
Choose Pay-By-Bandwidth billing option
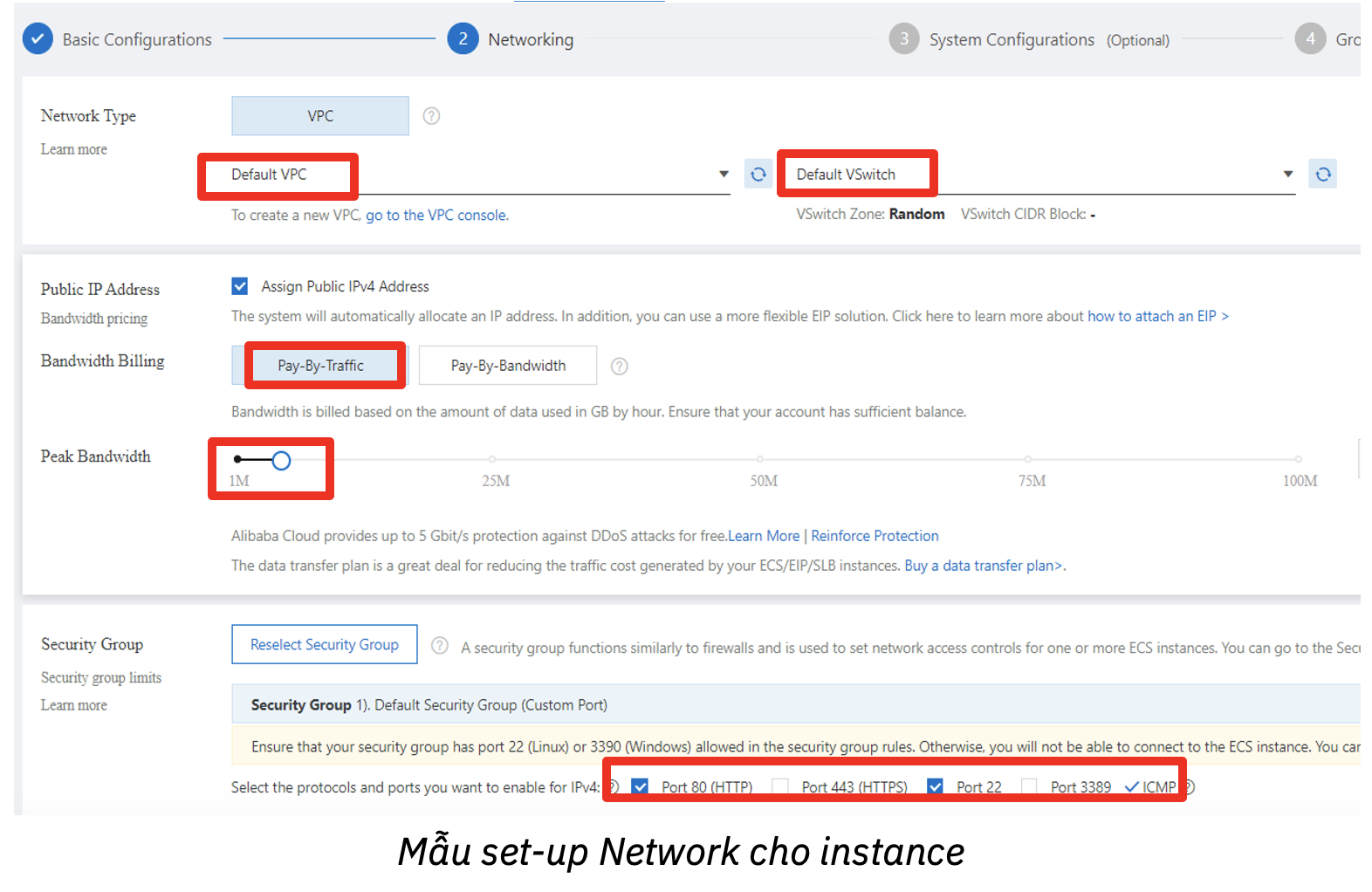508,366
